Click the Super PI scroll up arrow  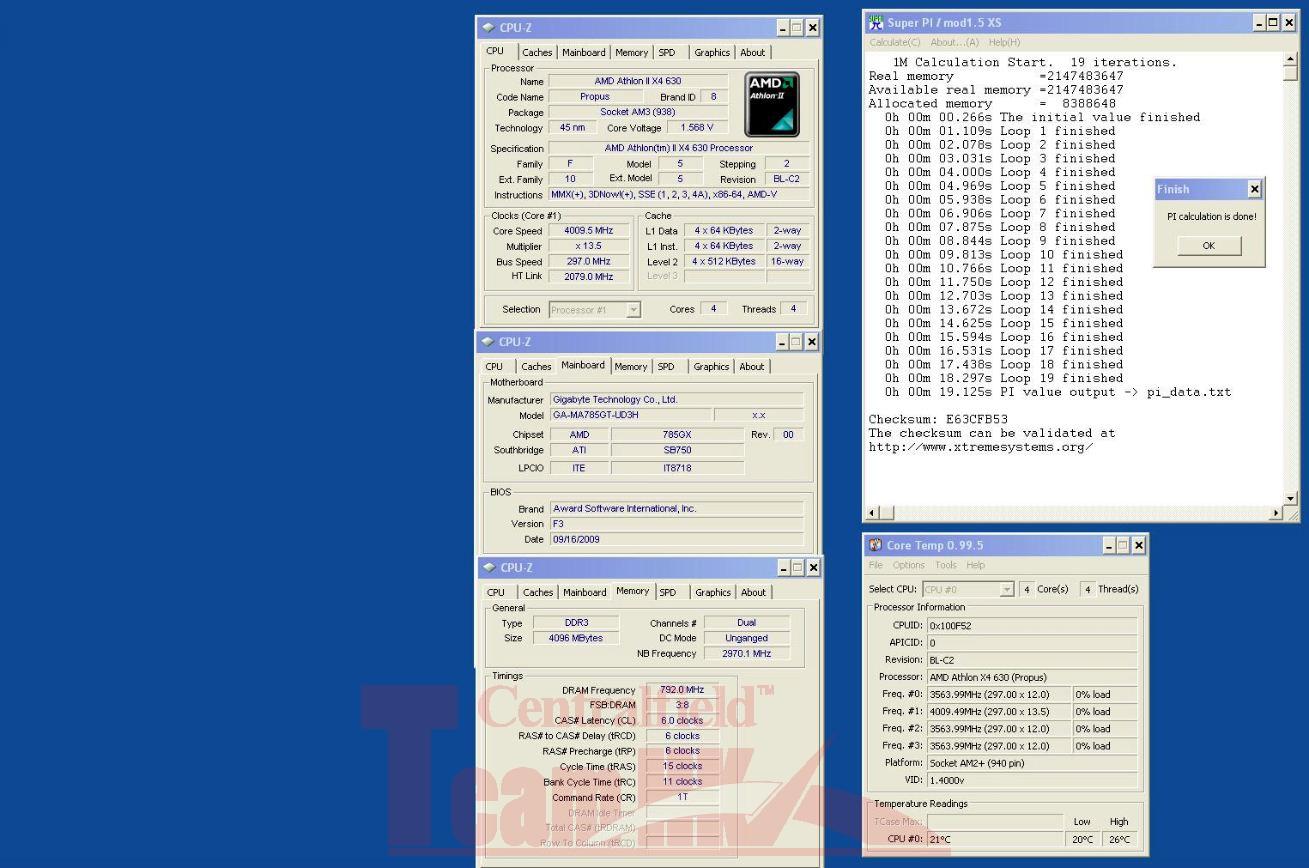(x=1290, y=60)
